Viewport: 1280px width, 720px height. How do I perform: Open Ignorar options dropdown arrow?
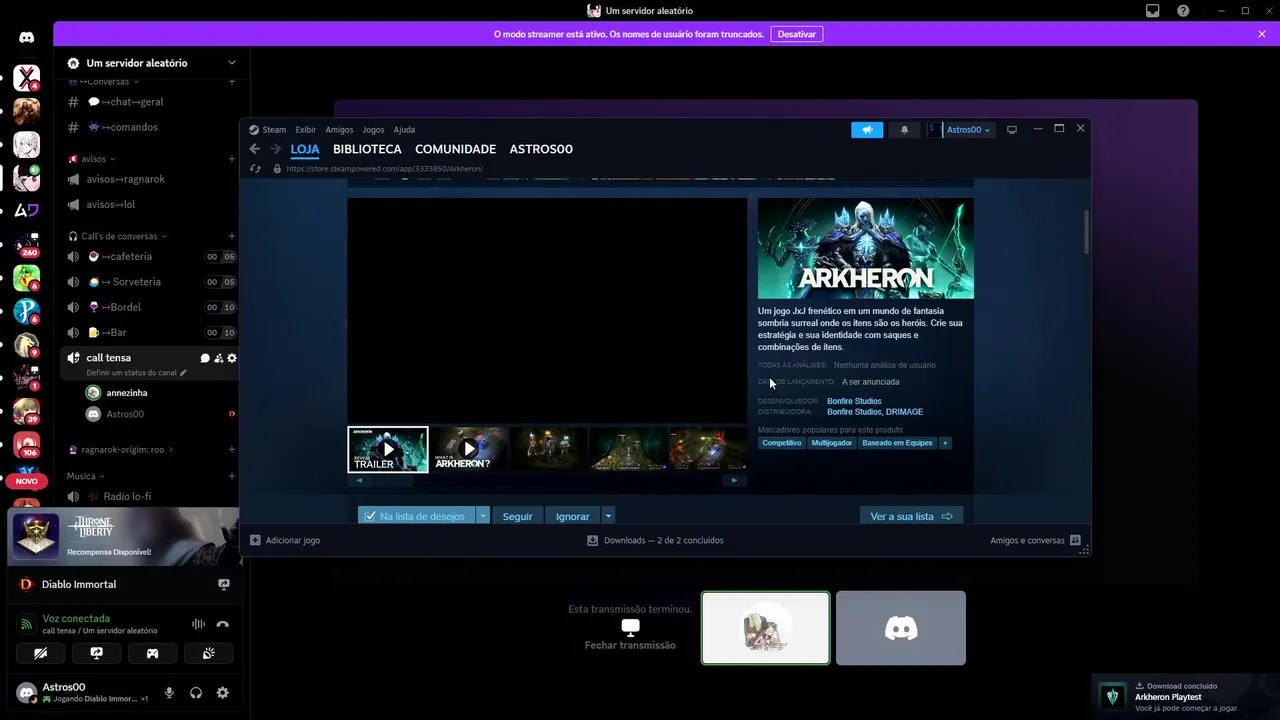coord(608,516)
